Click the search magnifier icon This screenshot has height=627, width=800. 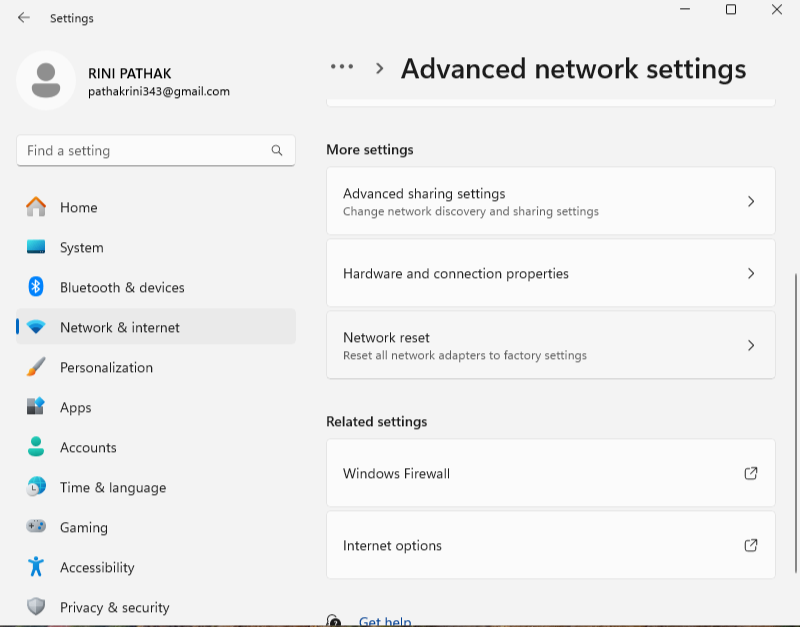277,151
